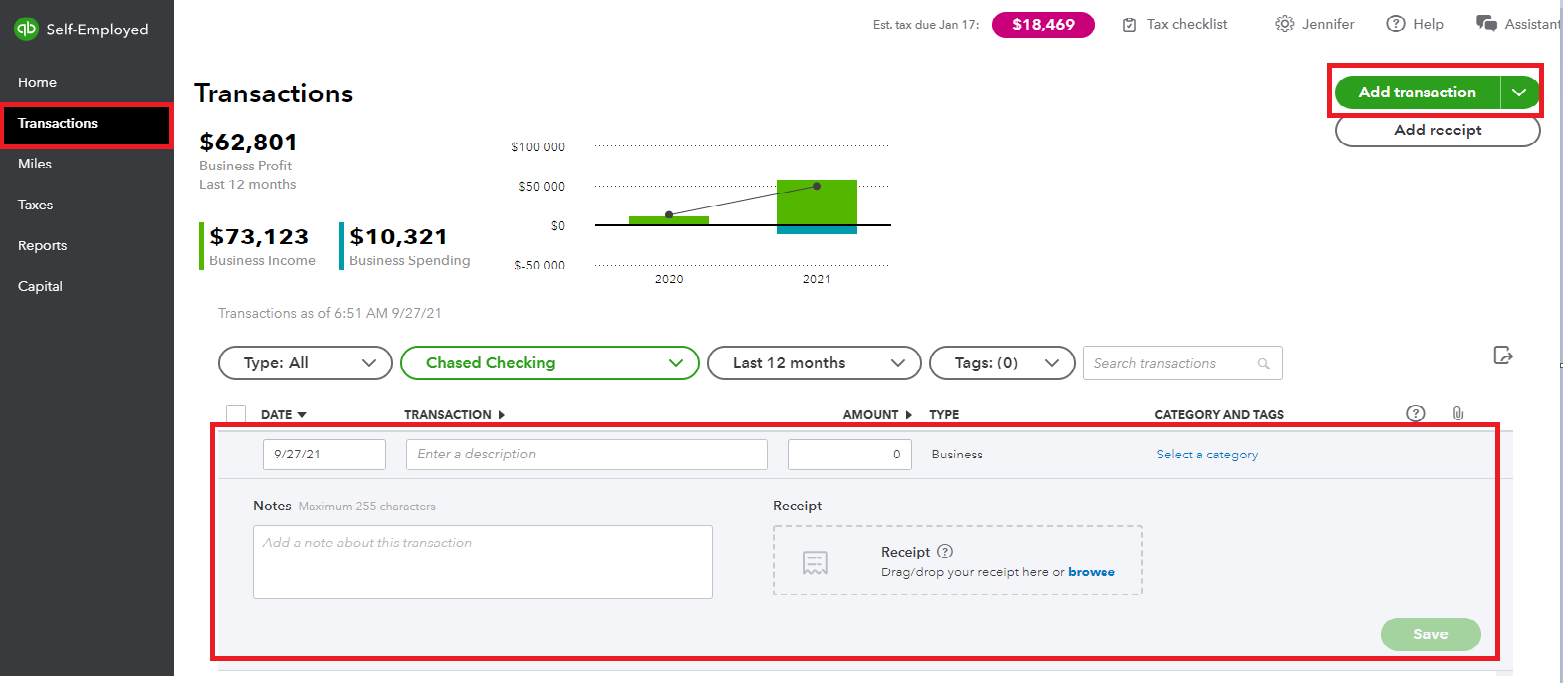Click the paperclip attachment column icon

click(x=1457, y=413)
